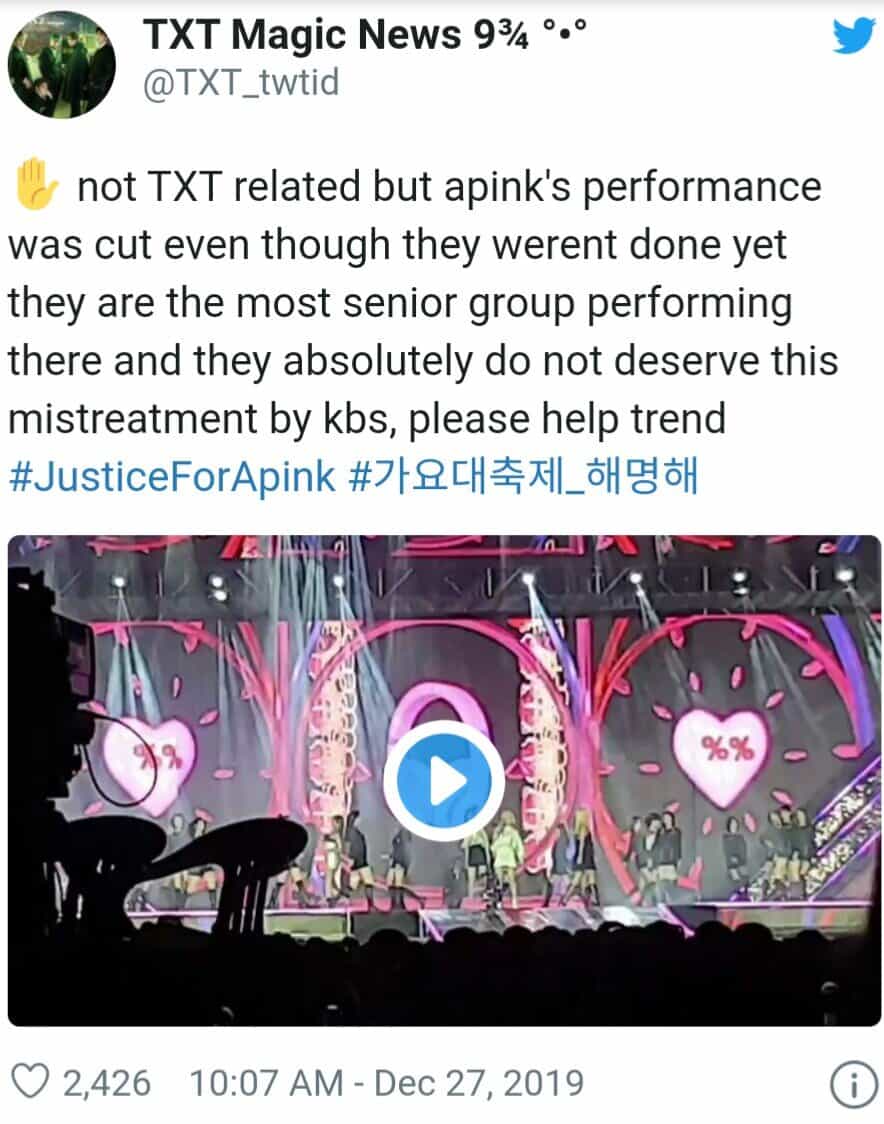Screen dimensions: 884x1124
Task: Open the TXT Magic News profile avatar
Action: point(62,65)
